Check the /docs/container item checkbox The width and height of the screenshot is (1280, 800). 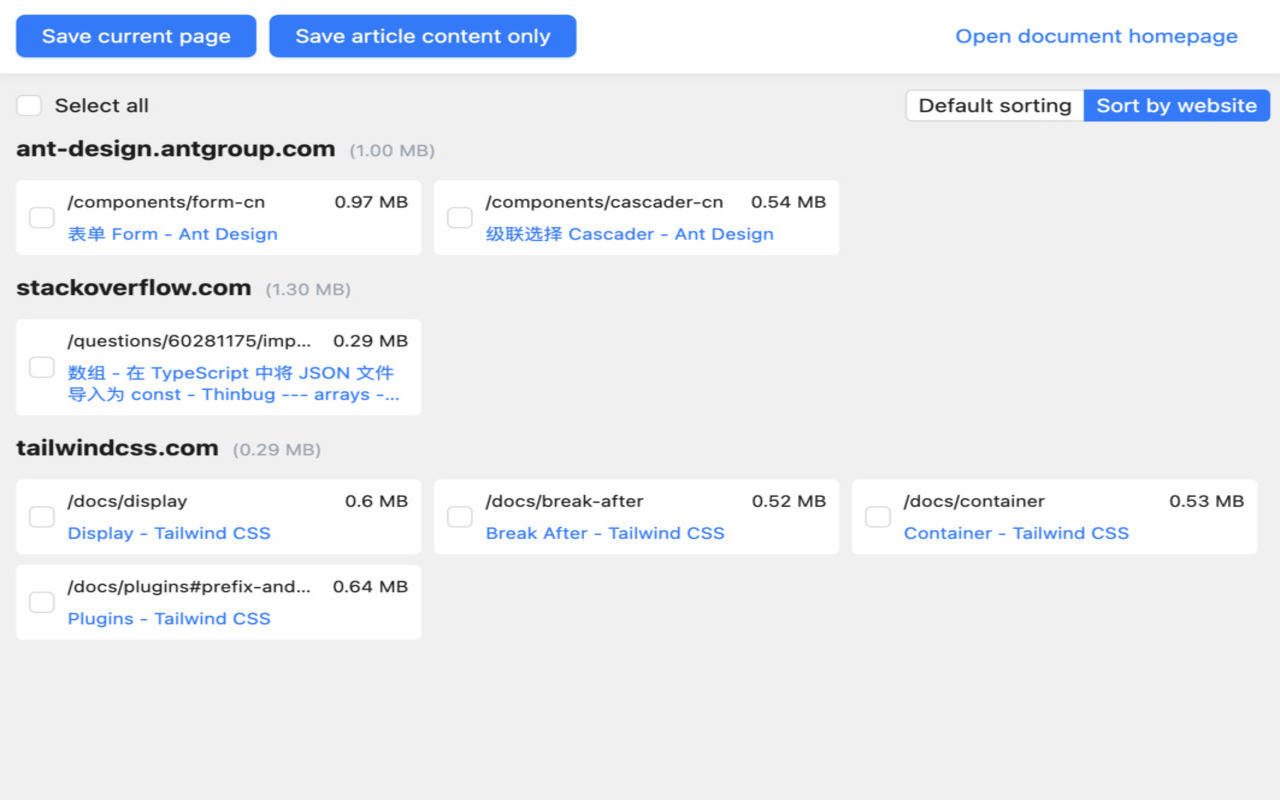pos(878,517)
